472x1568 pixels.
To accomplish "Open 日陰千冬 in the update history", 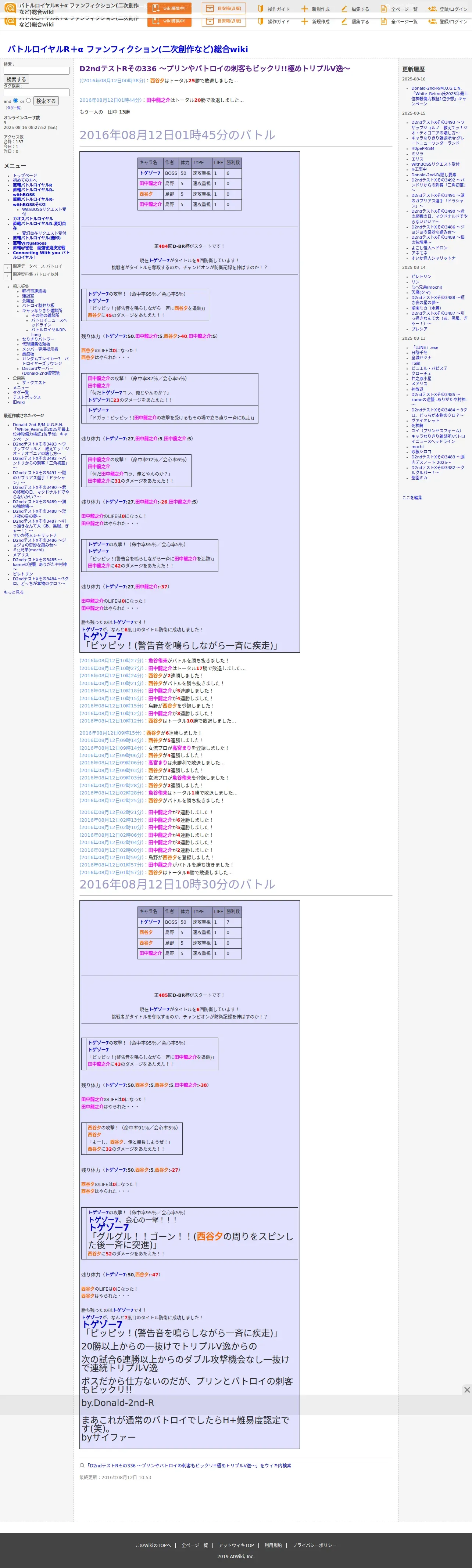I will point(419,353).
